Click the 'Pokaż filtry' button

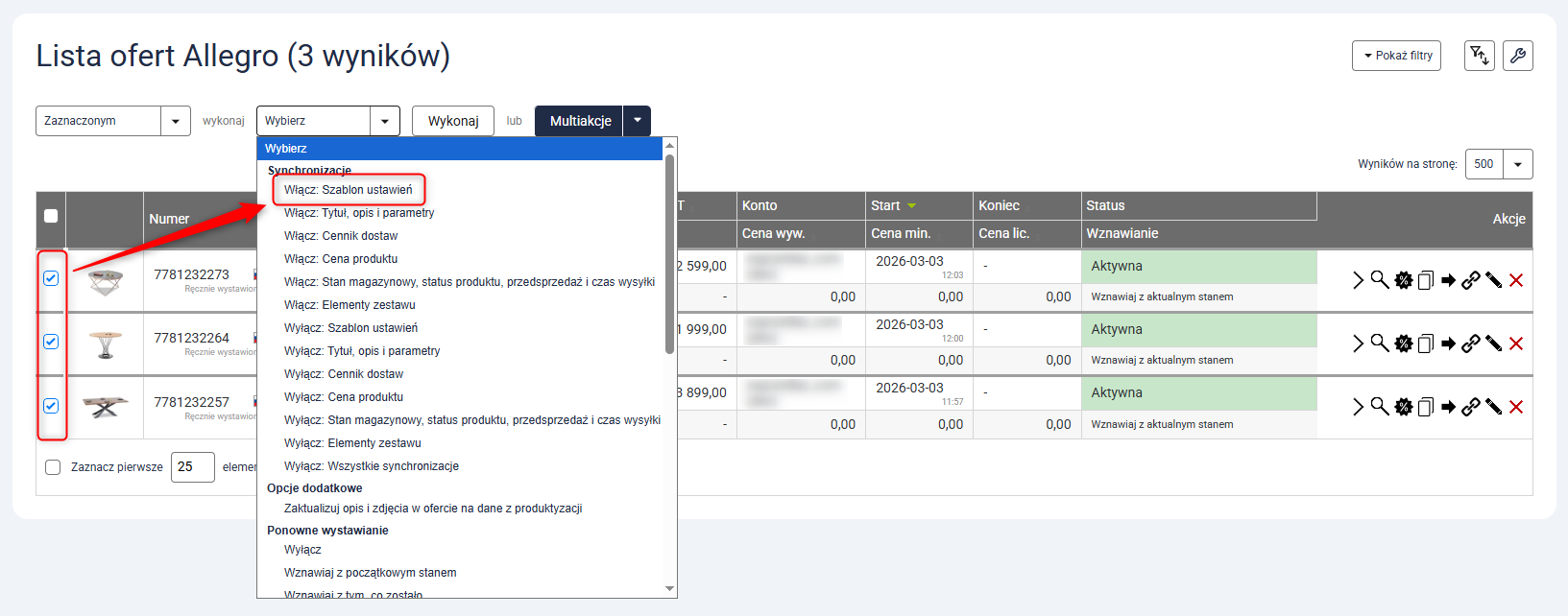[x=1396, y=56]
